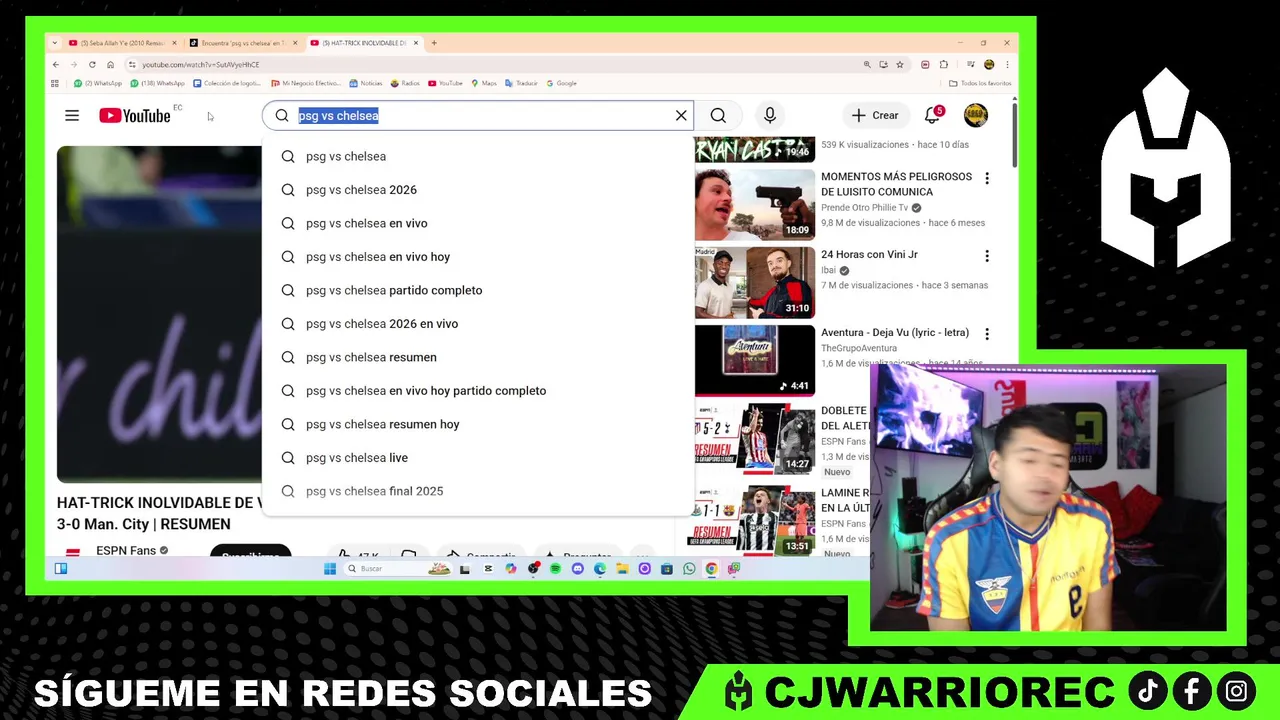Viewport: 1280px width, 720px height.
Task: Open the first WhatsApp bookmark
Action: click(99, 83)
